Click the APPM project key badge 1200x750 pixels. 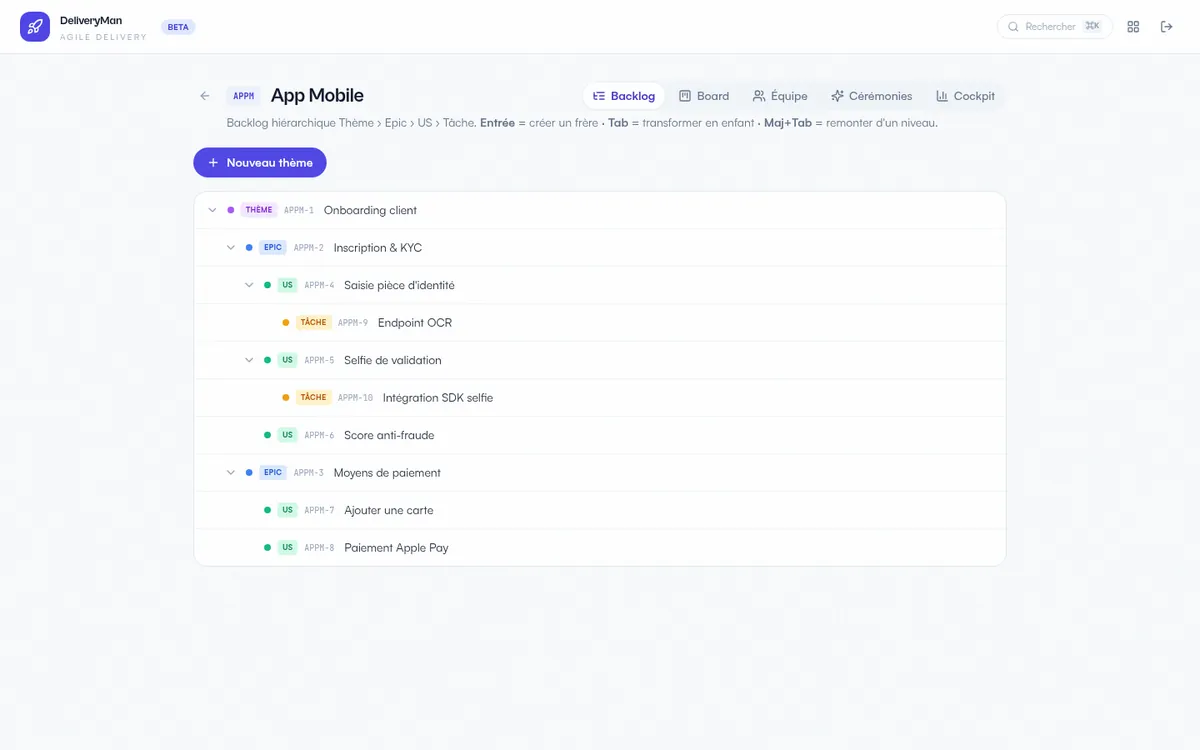tap(244, 96)
